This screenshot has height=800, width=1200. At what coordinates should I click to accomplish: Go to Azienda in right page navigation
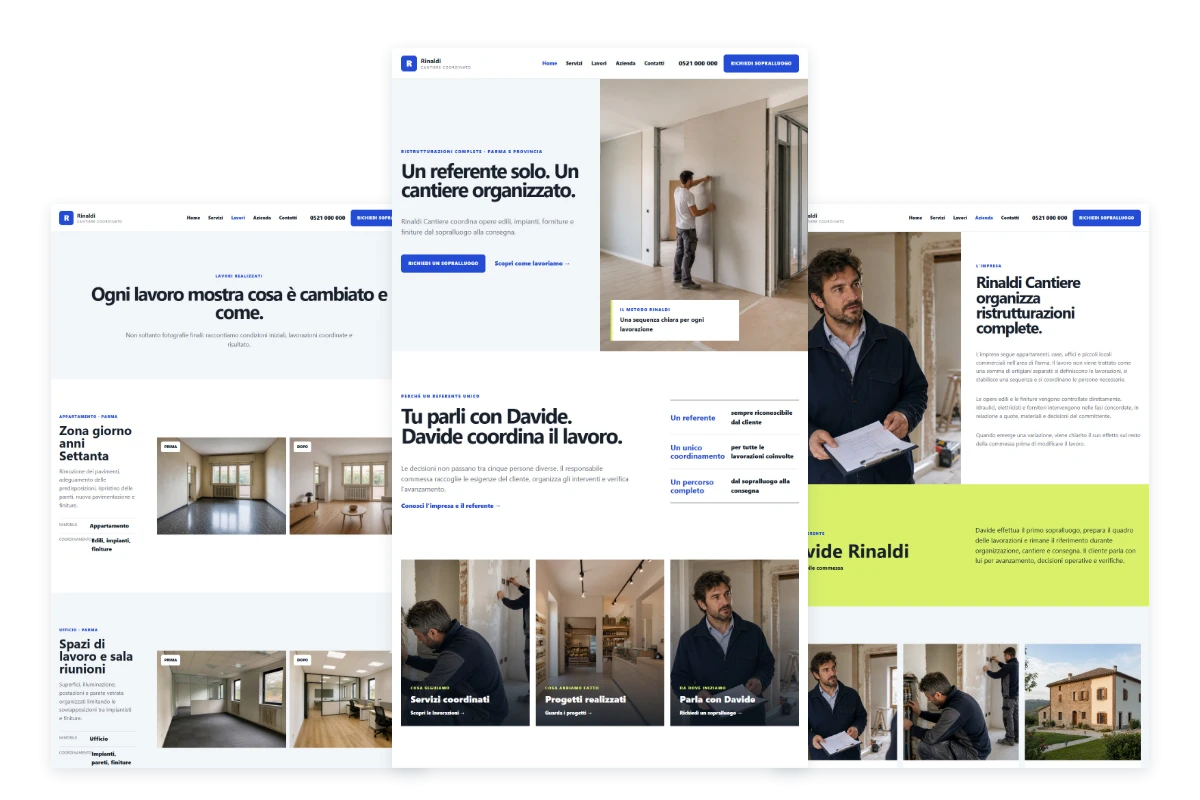tap(984, 217)
